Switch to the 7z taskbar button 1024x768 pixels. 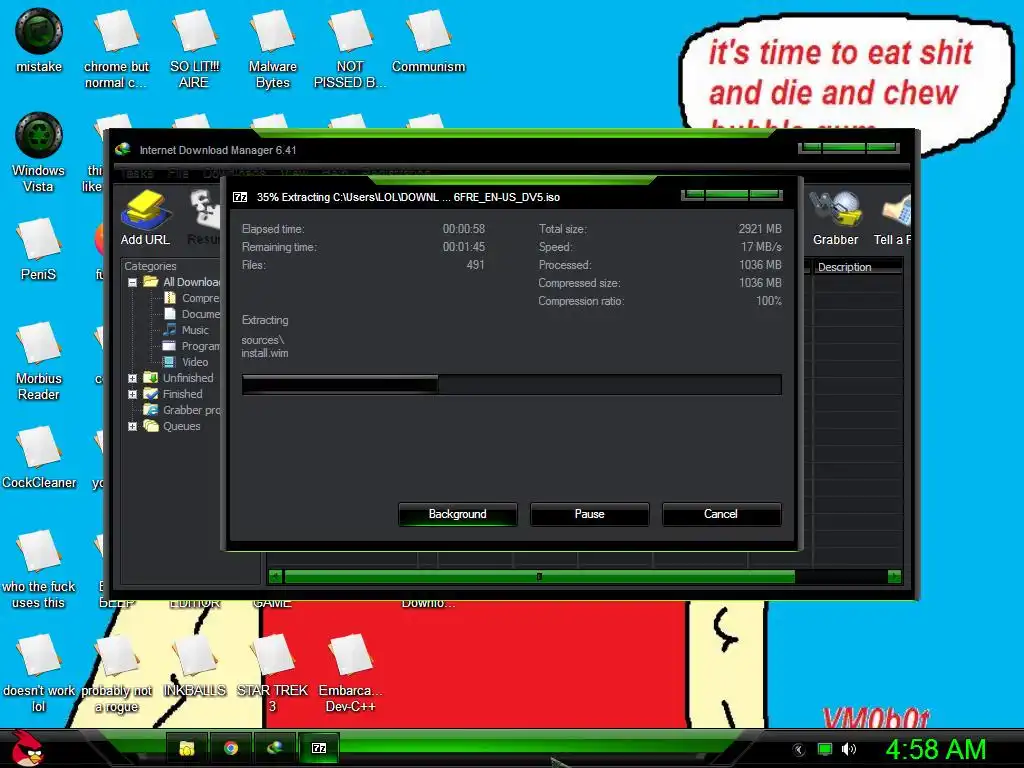tap(319, 748)
